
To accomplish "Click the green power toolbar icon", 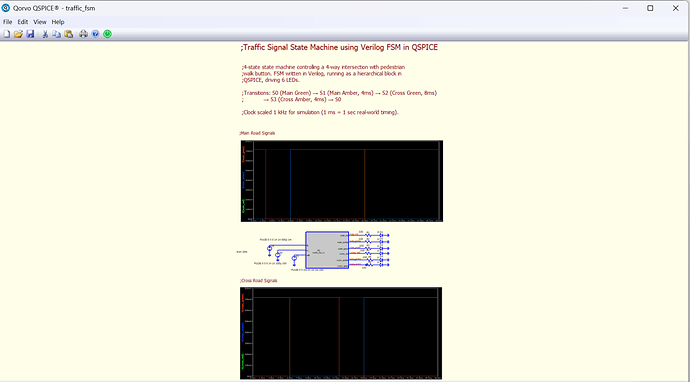I will (x=107, y=34).
